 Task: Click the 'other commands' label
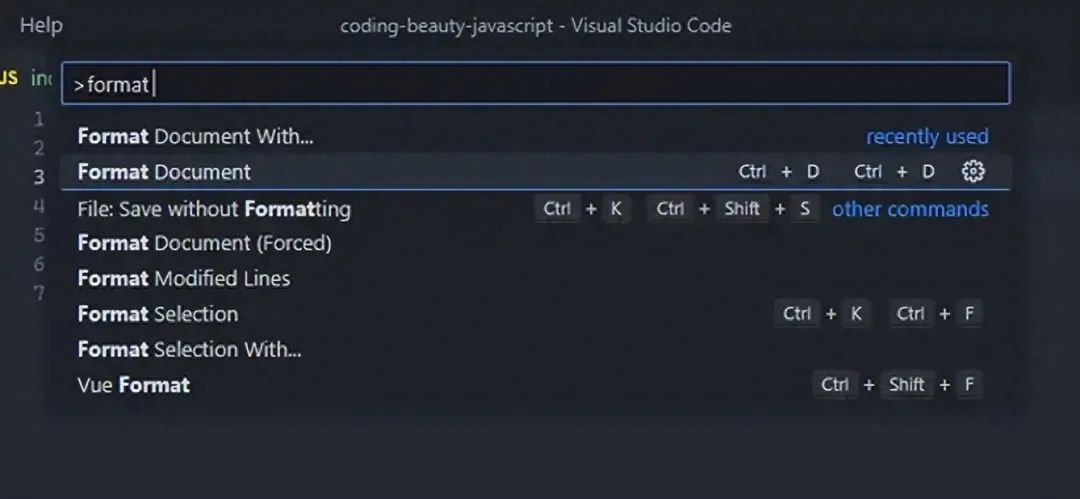tap(910, 209)
